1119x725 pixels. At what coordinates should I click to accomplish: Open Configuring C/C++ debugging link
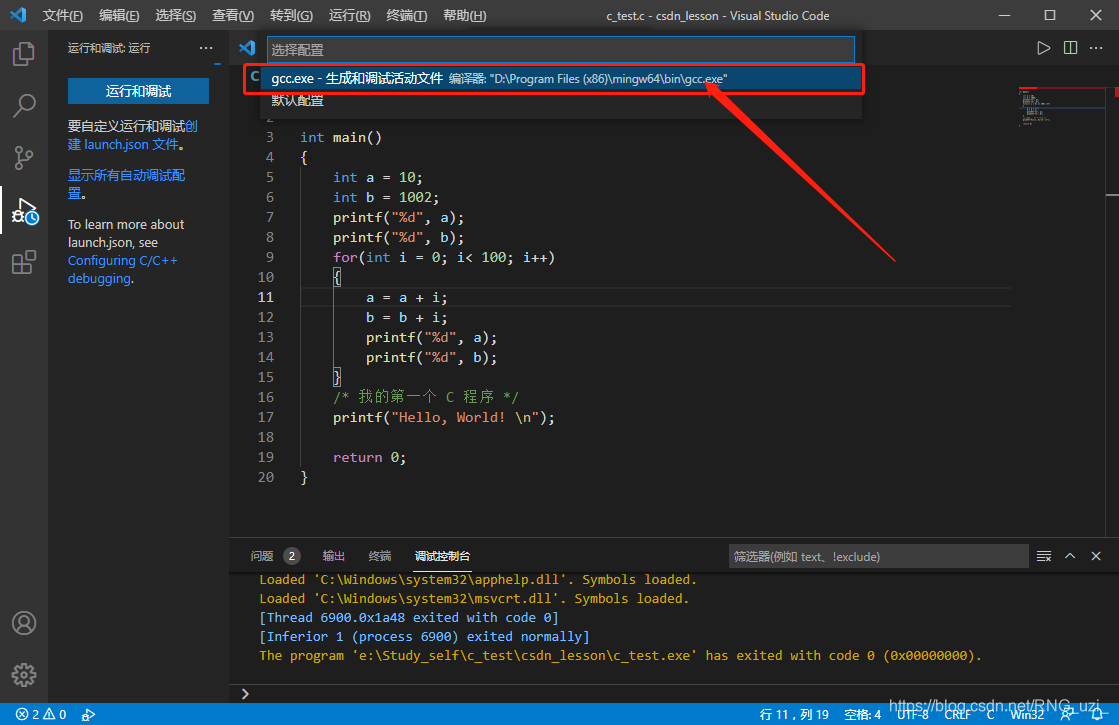pyautogui.click(x=122, y=270)
